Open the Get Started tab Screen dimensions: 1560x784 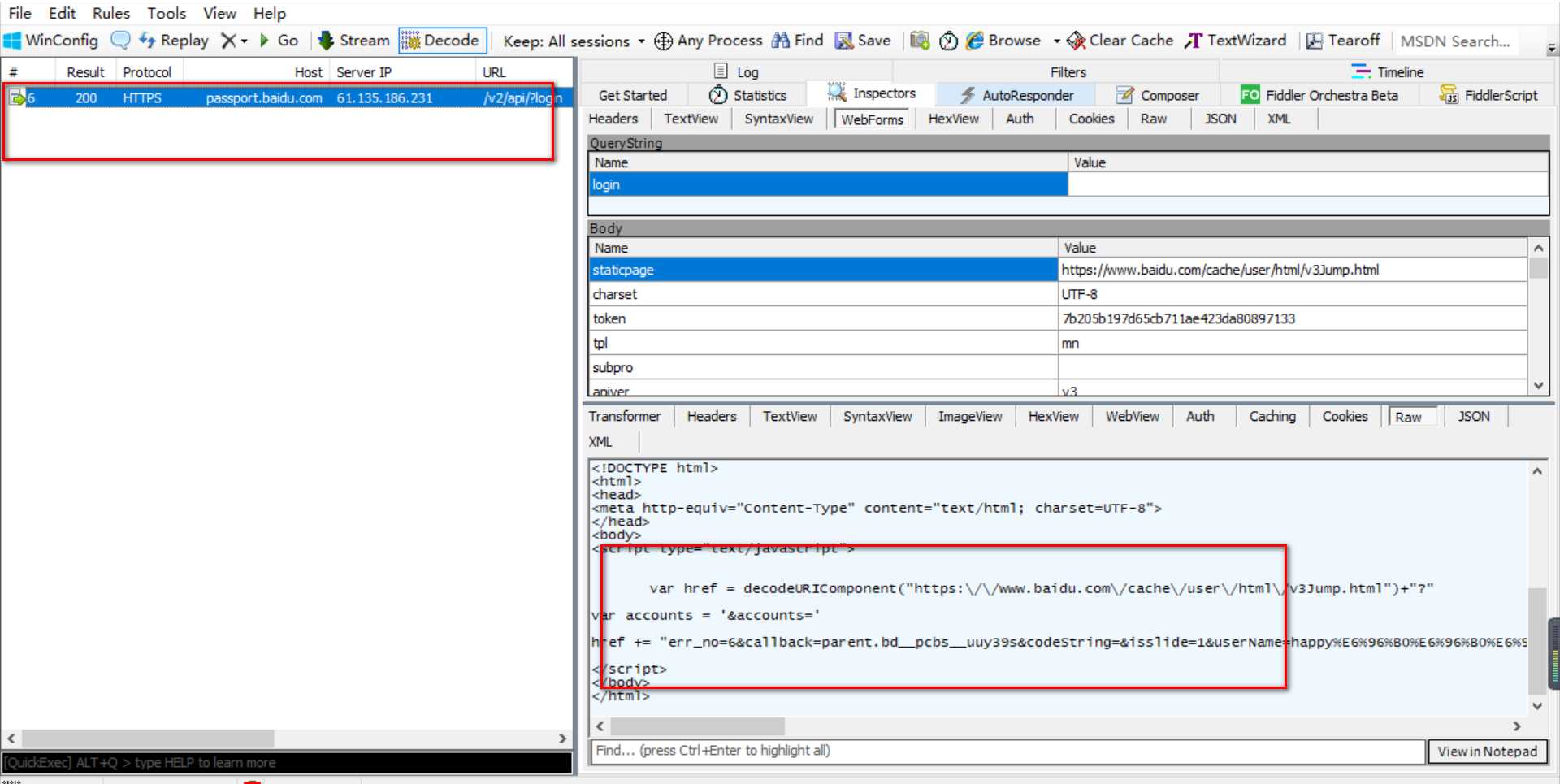632,95
